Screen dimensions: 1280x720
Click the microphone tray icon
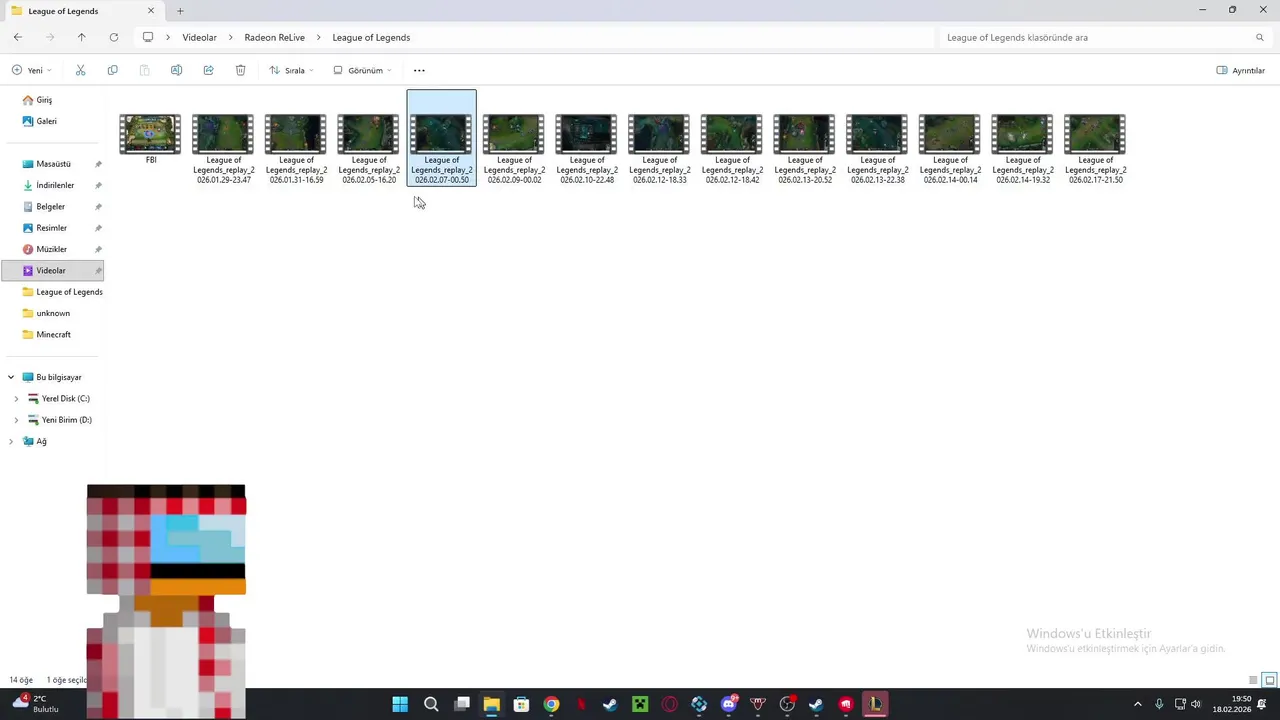1159,704
